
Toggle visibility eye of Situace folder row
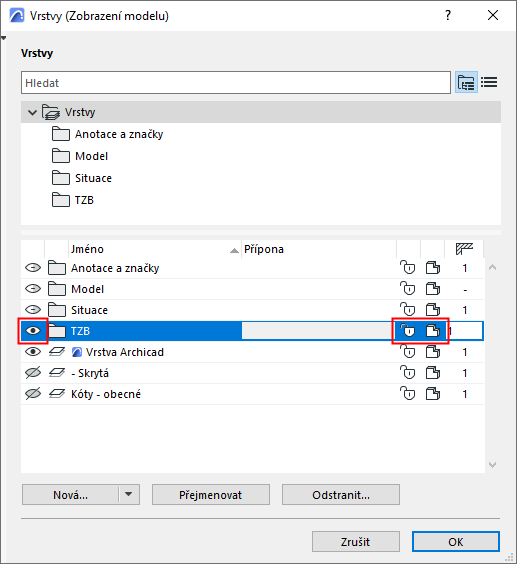coord(33,310)
